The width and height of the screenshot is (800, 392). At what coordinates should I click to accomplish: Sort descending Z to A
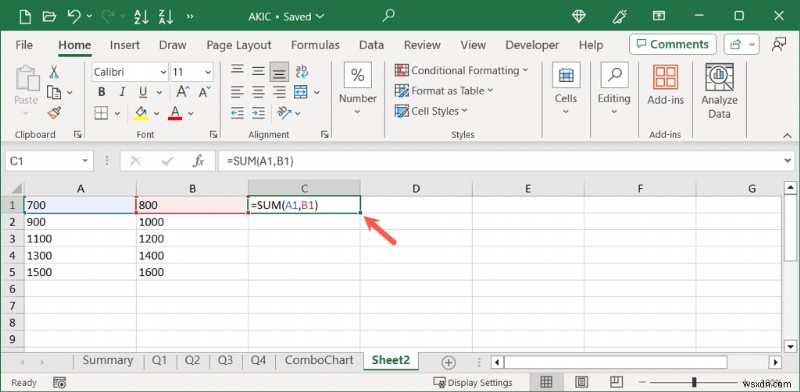point(166,16)
